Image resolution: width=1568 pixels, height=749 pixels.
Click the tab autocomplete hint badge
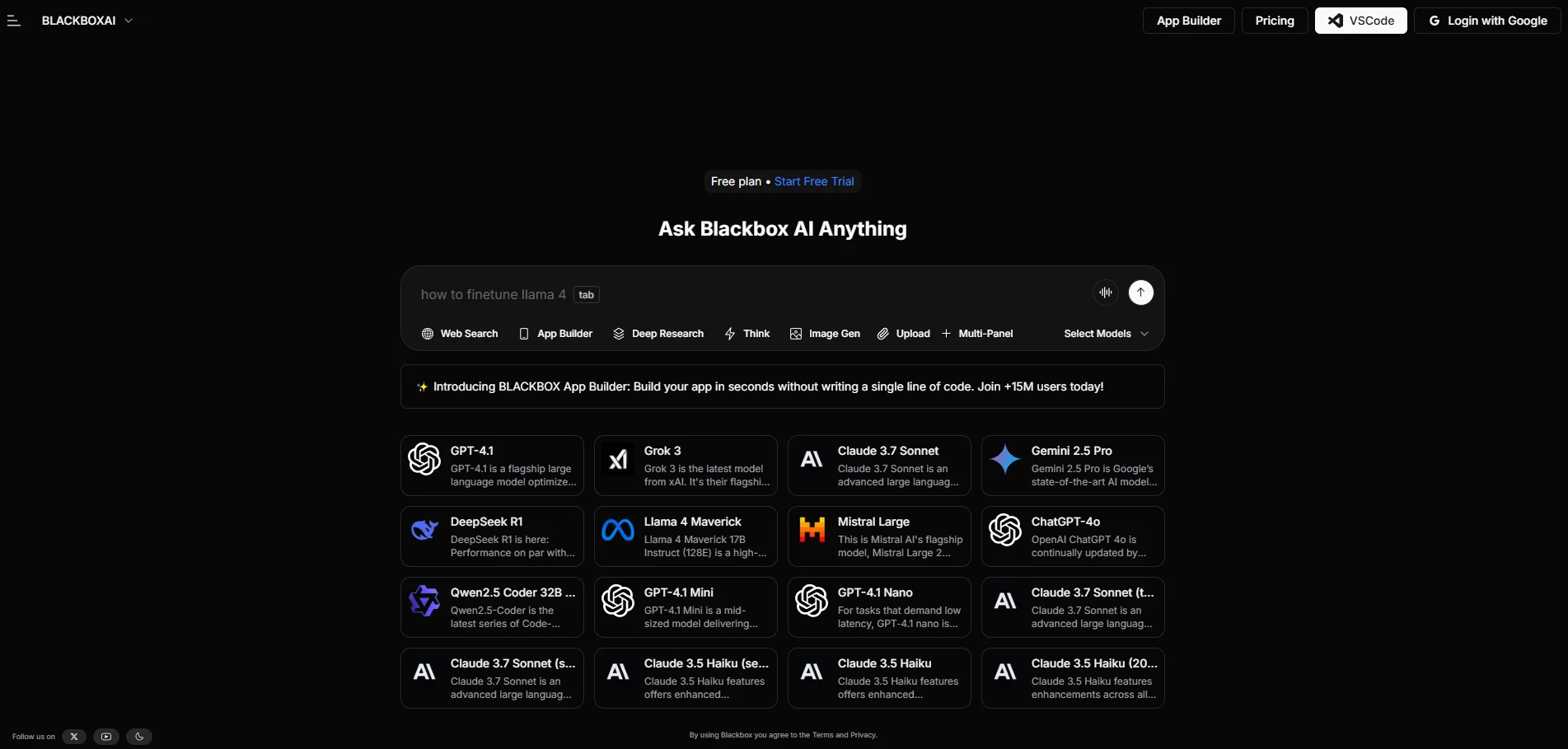[x=586, y=295]
